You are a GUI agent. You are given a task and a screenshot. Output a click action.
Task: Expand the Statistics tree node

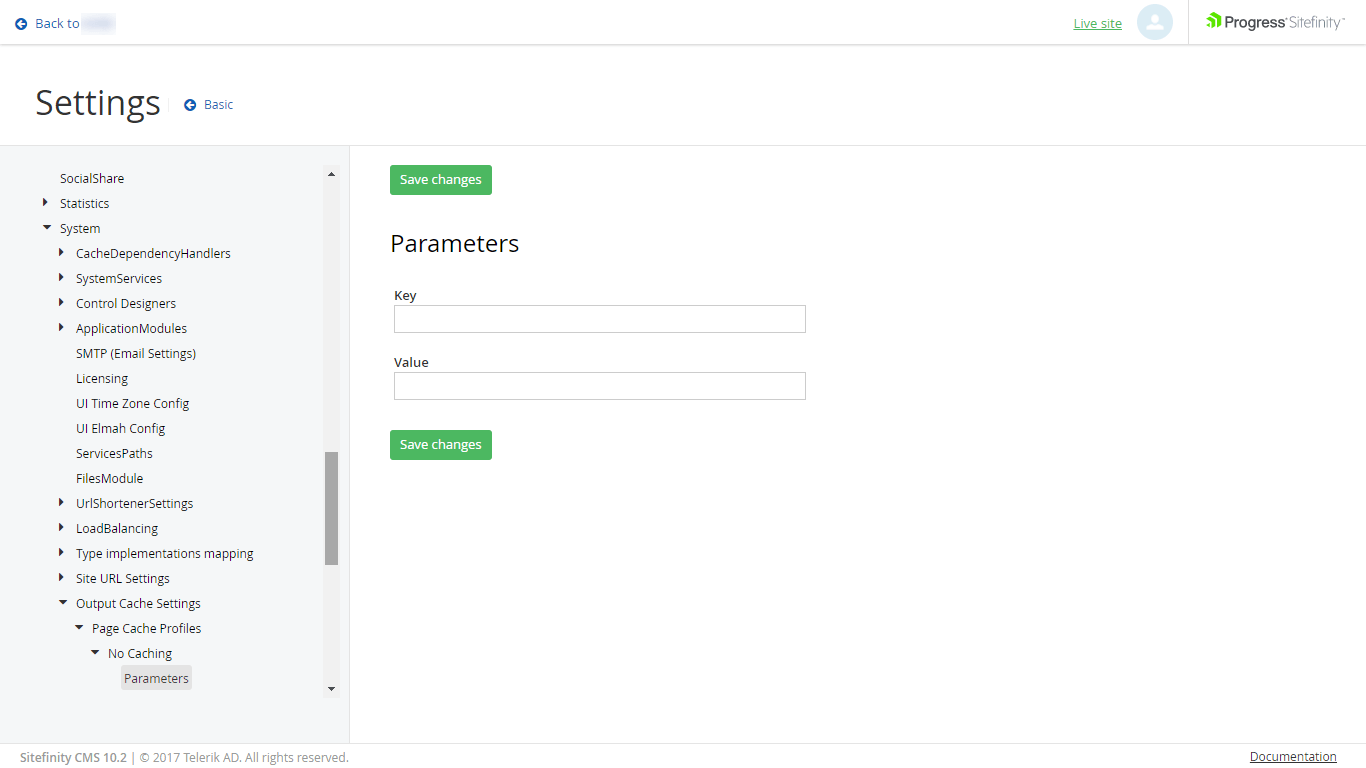45,203
